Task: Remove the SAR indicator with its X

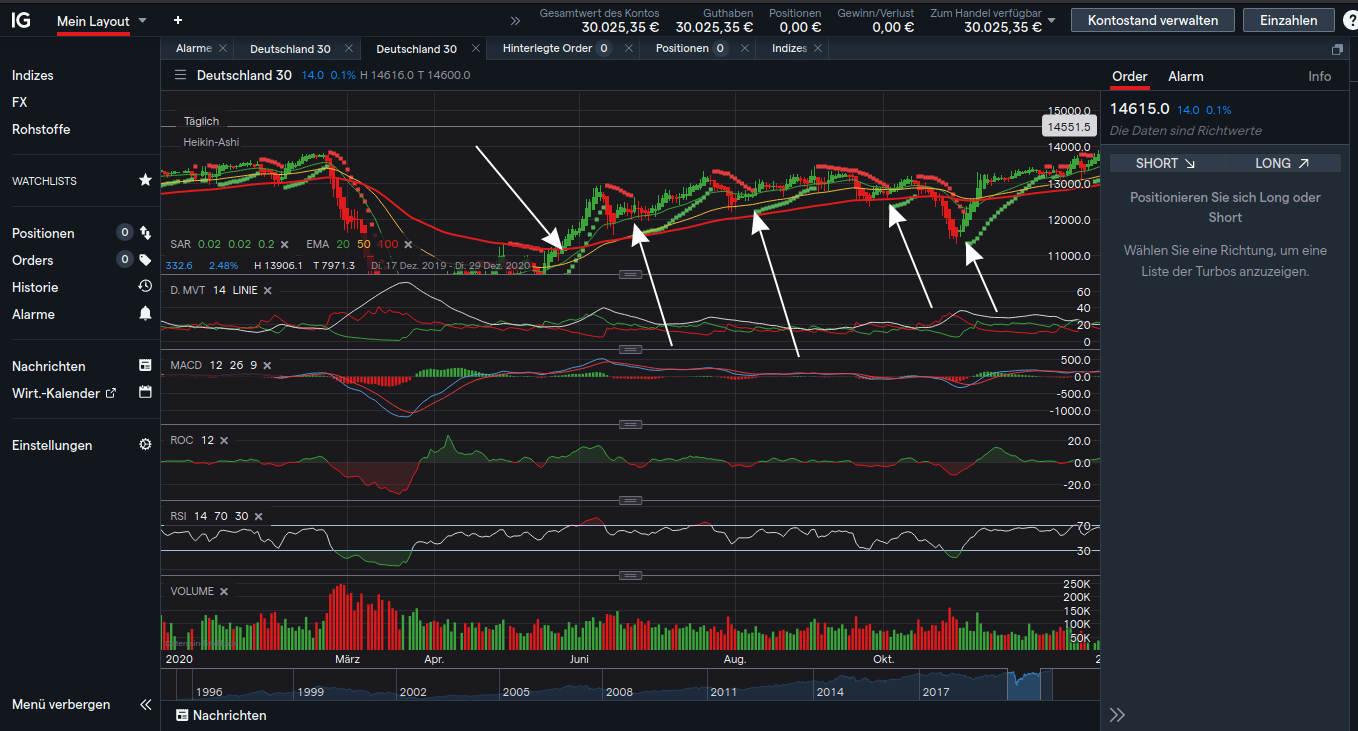Action: pos(284,243)
